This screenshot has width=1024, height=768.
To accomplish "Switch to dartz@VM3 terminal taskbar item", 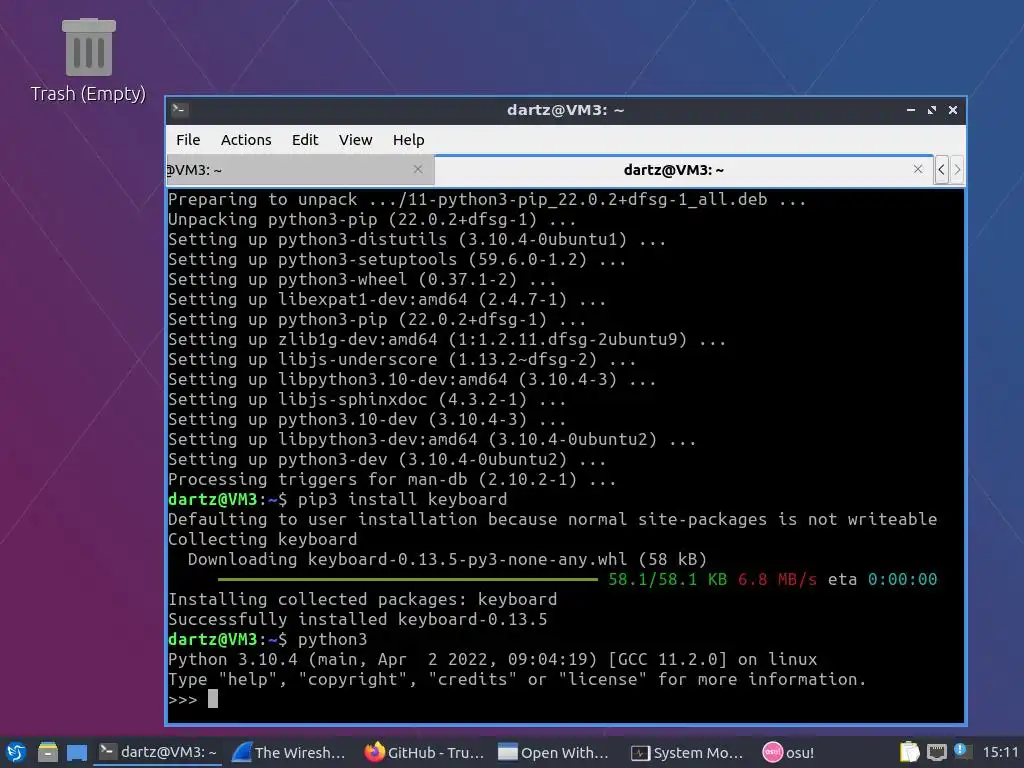I will (159, 752).
